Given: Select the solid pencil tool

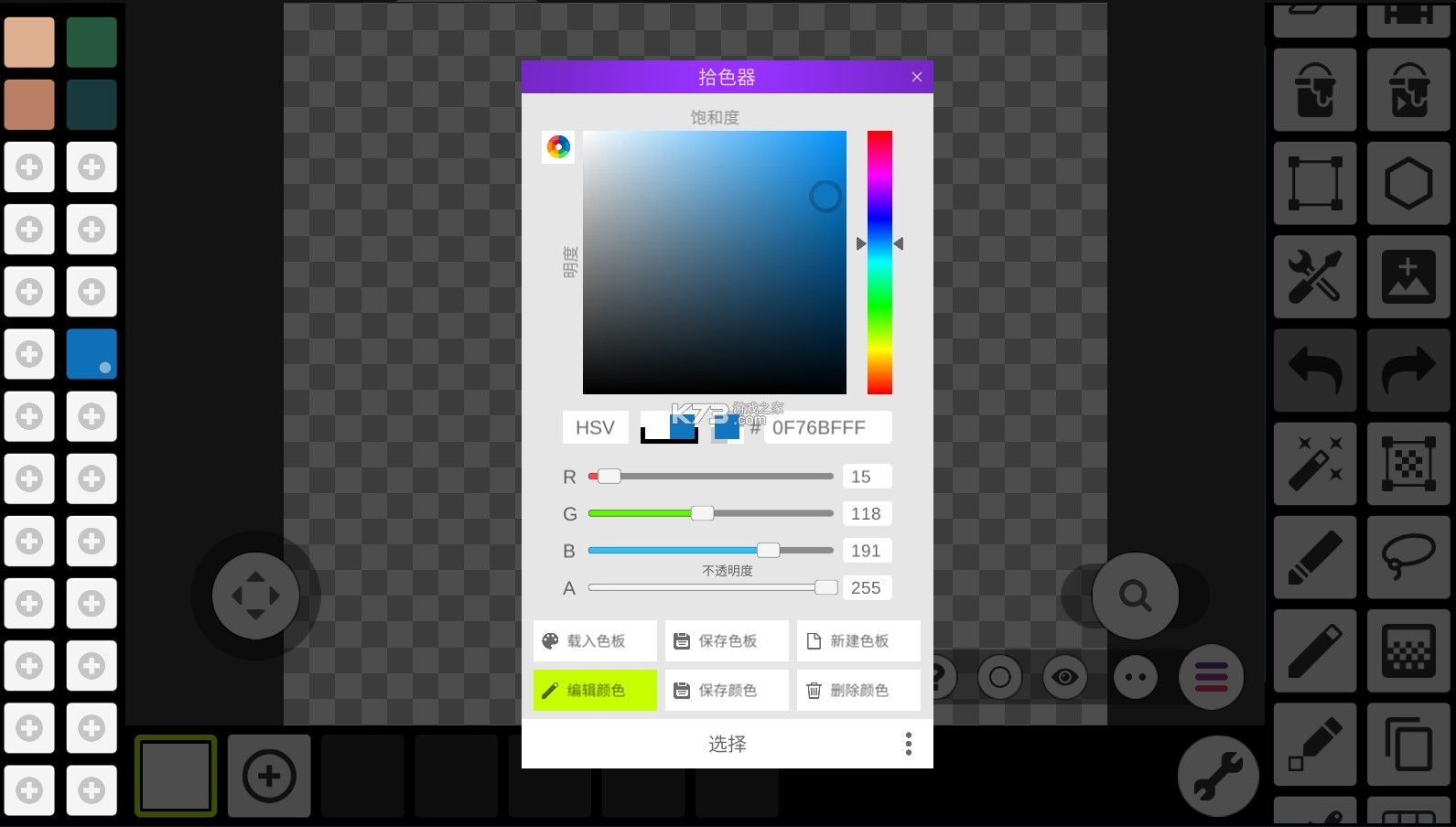Looking at the screenshot, I should pos(1315,557).
